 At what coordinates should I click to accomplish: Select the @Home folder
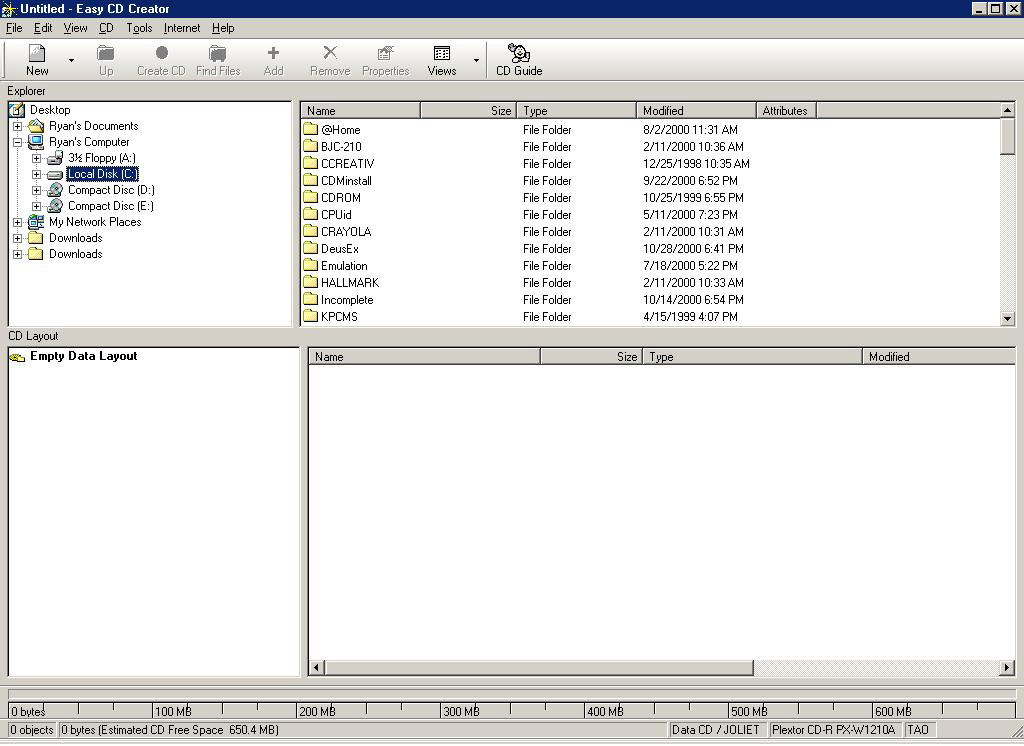click(340, 130)
